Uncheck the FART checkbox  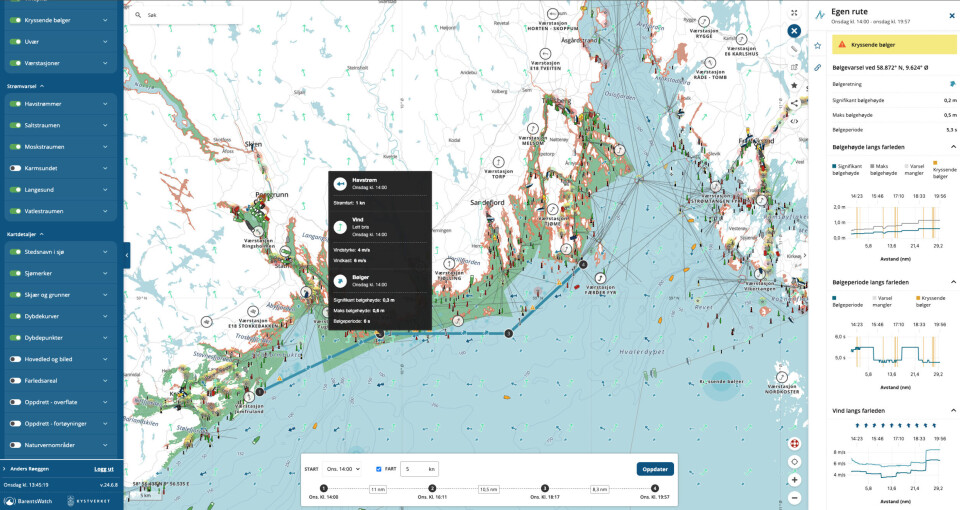tap(378, 468)
